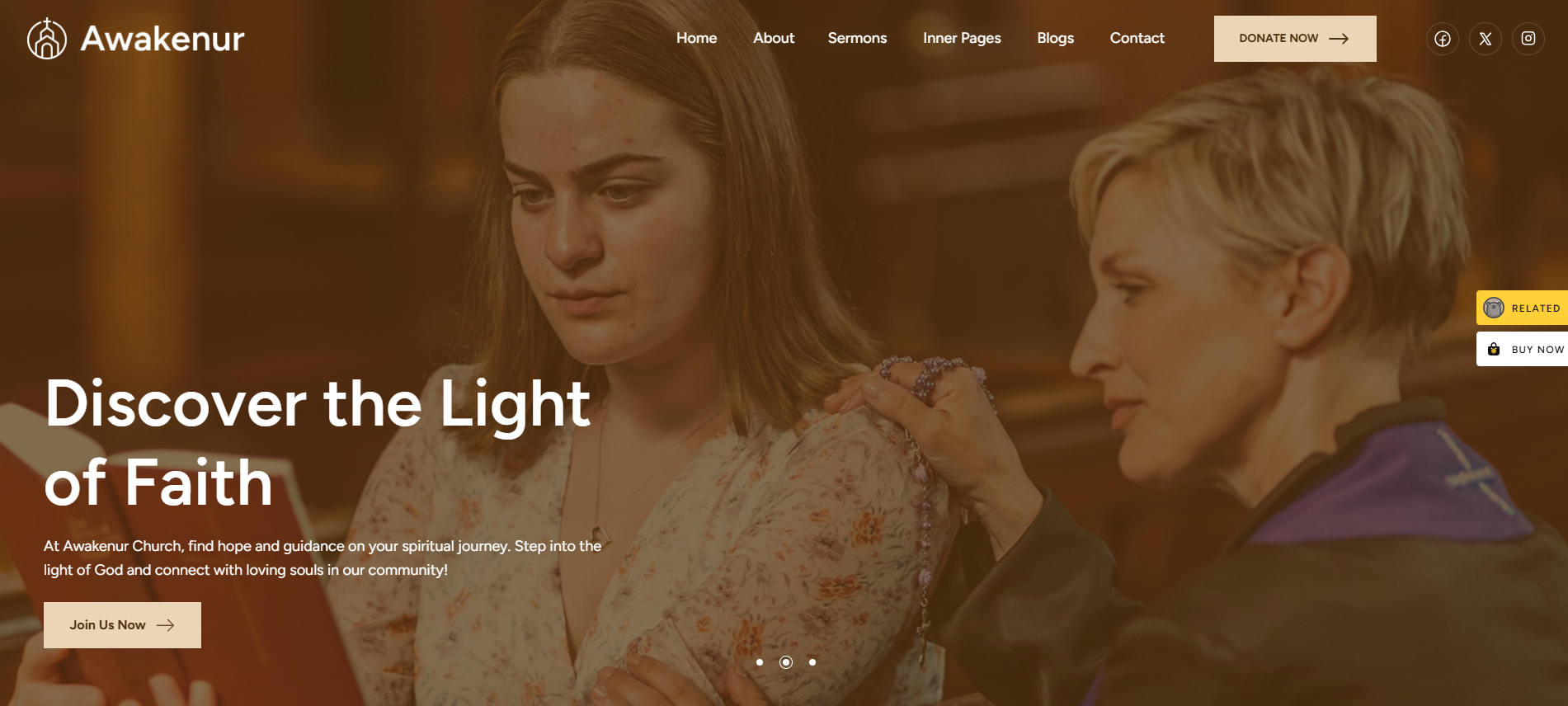Expand the Blogs menu
The image size is (1568, 706).
[1056, 38]
